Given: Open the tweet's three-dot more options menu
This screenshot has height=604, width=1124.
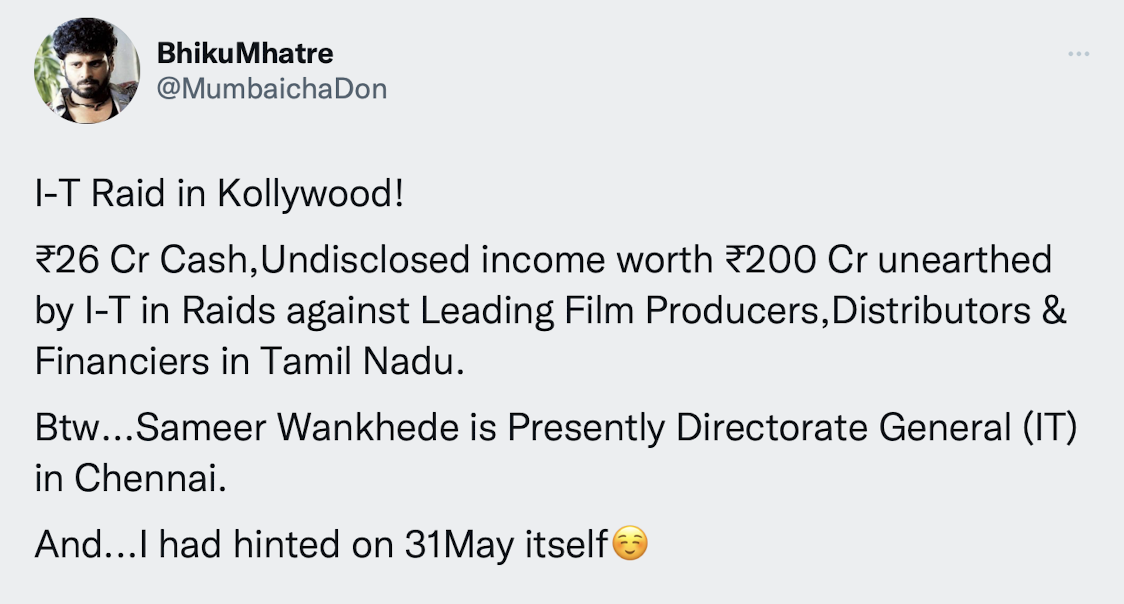Looking at the screenshot, I should 1078,54.
